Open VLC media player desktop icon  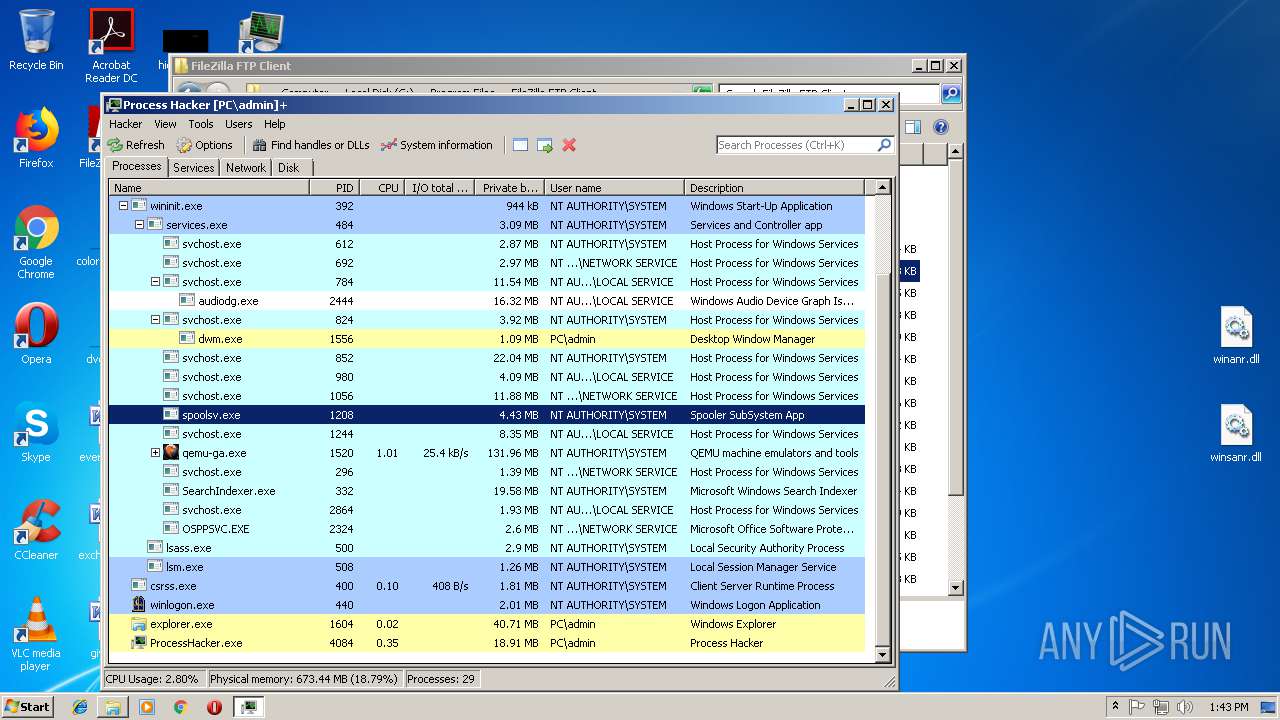[x=36, y=634]
